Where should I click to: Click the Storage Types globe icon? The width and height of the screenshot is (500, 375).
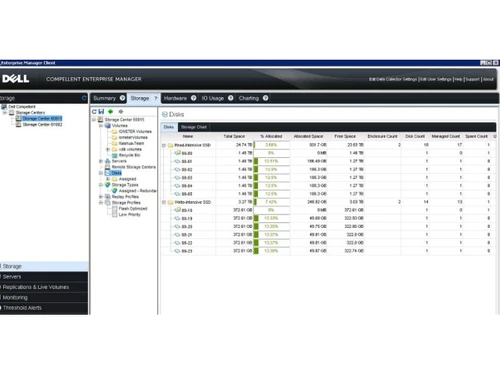coord(108,185)
